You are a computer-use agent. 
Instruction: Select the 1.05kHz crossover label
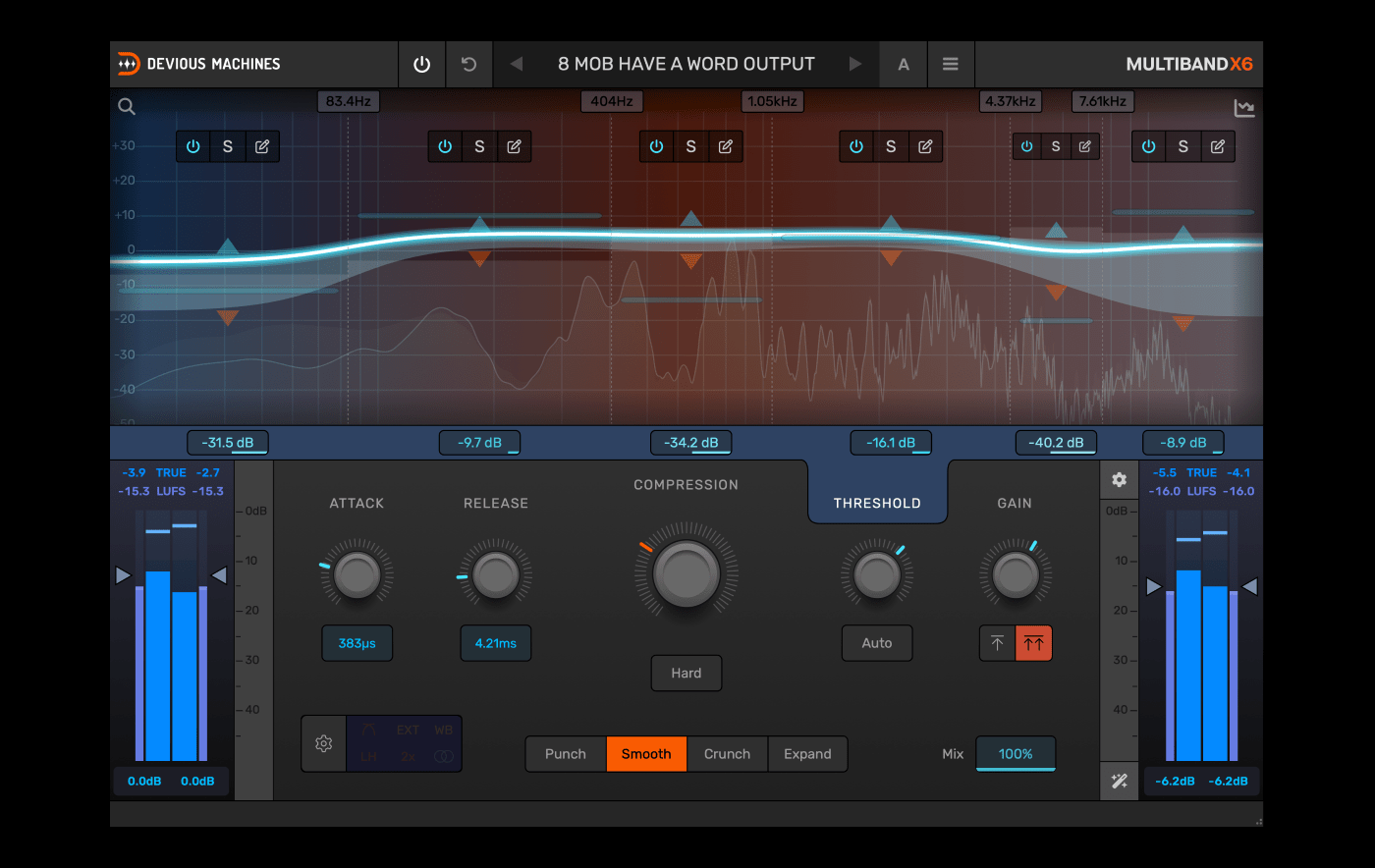[773, 101]
